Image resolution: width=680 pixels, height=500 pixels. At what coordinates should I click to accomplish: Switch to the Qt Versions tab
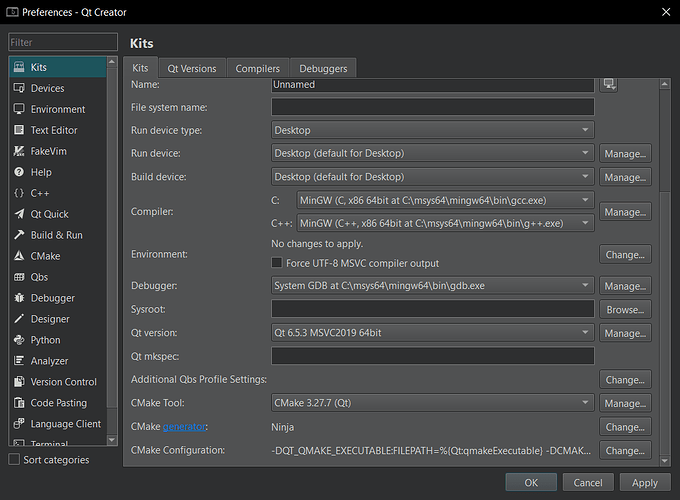pos(191,68)
